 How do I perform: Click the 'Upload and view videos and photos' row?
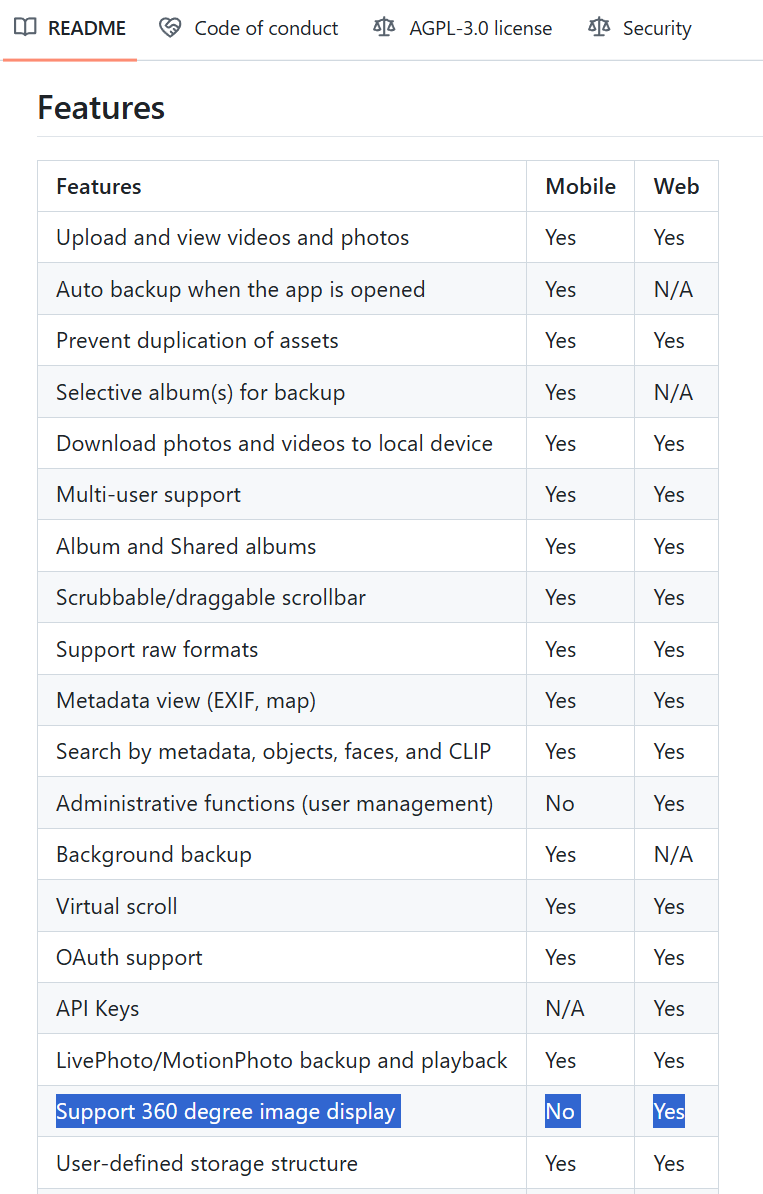click(232, 237)
